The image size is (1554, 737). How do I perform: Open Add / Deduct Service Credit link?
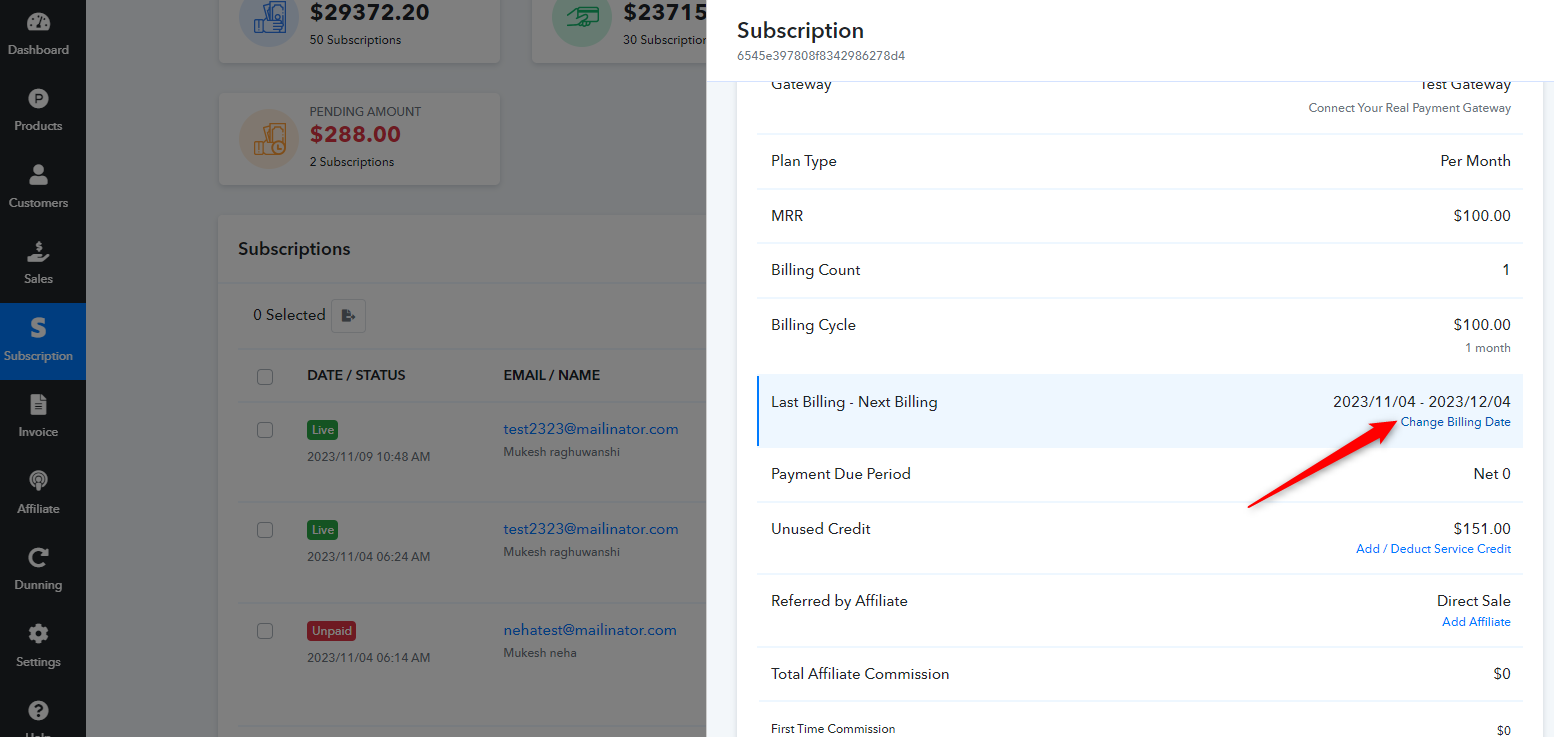[1433, 549]
